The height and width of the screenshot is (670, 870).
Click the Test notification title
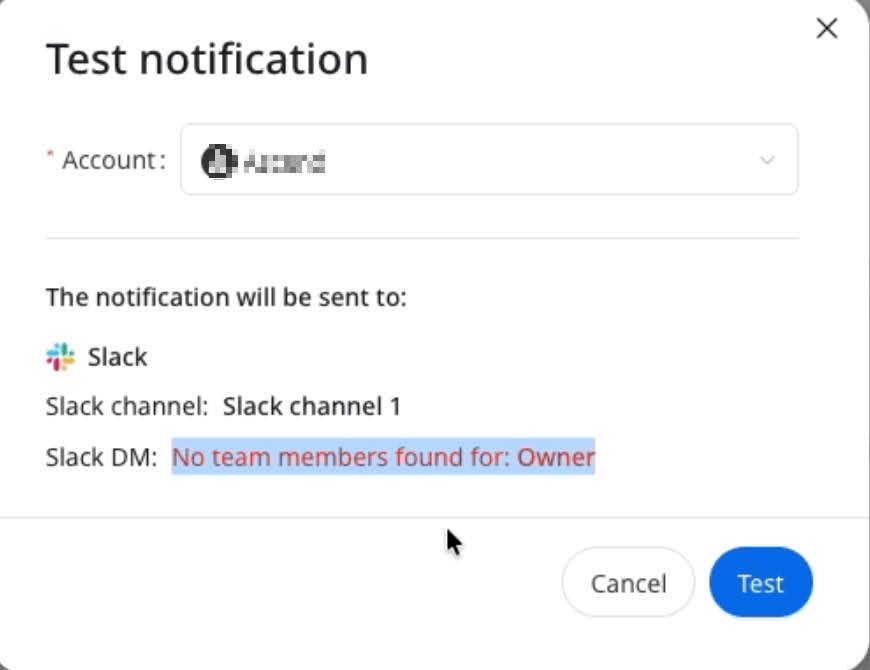(x=207, y=59)
